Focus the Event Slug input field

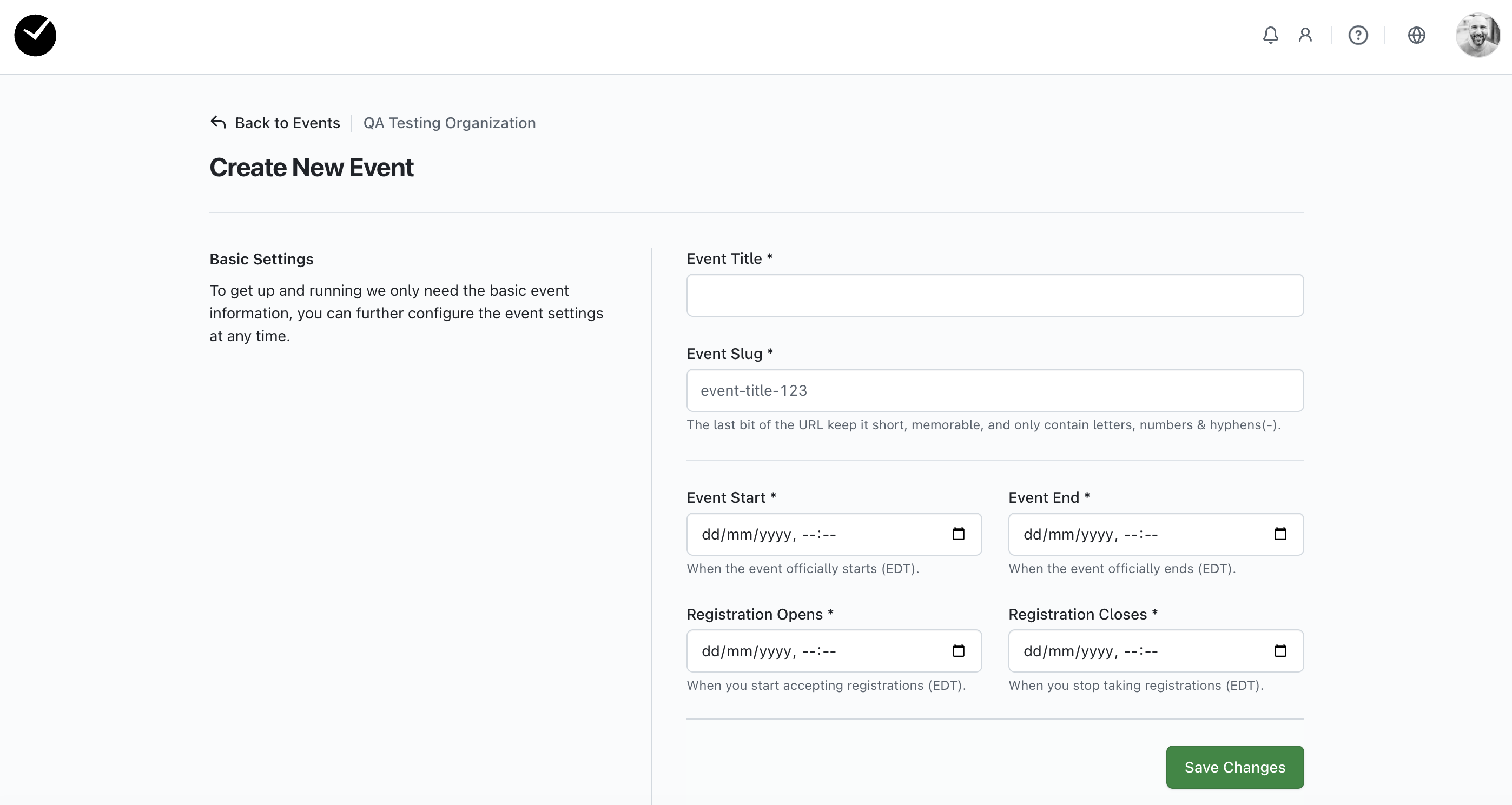tap(994, 390)
